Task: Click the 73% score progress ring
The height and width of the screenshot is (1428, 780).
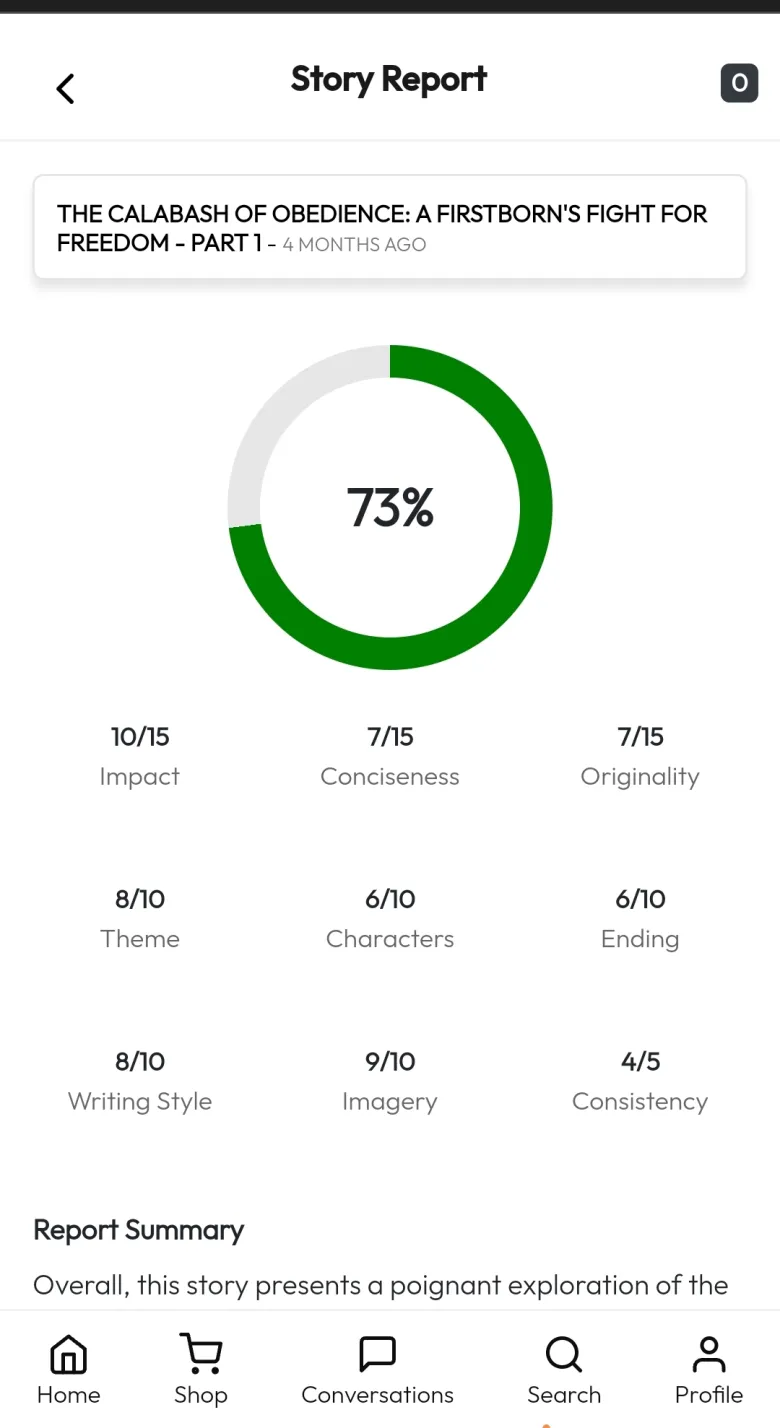Action: 390,507
